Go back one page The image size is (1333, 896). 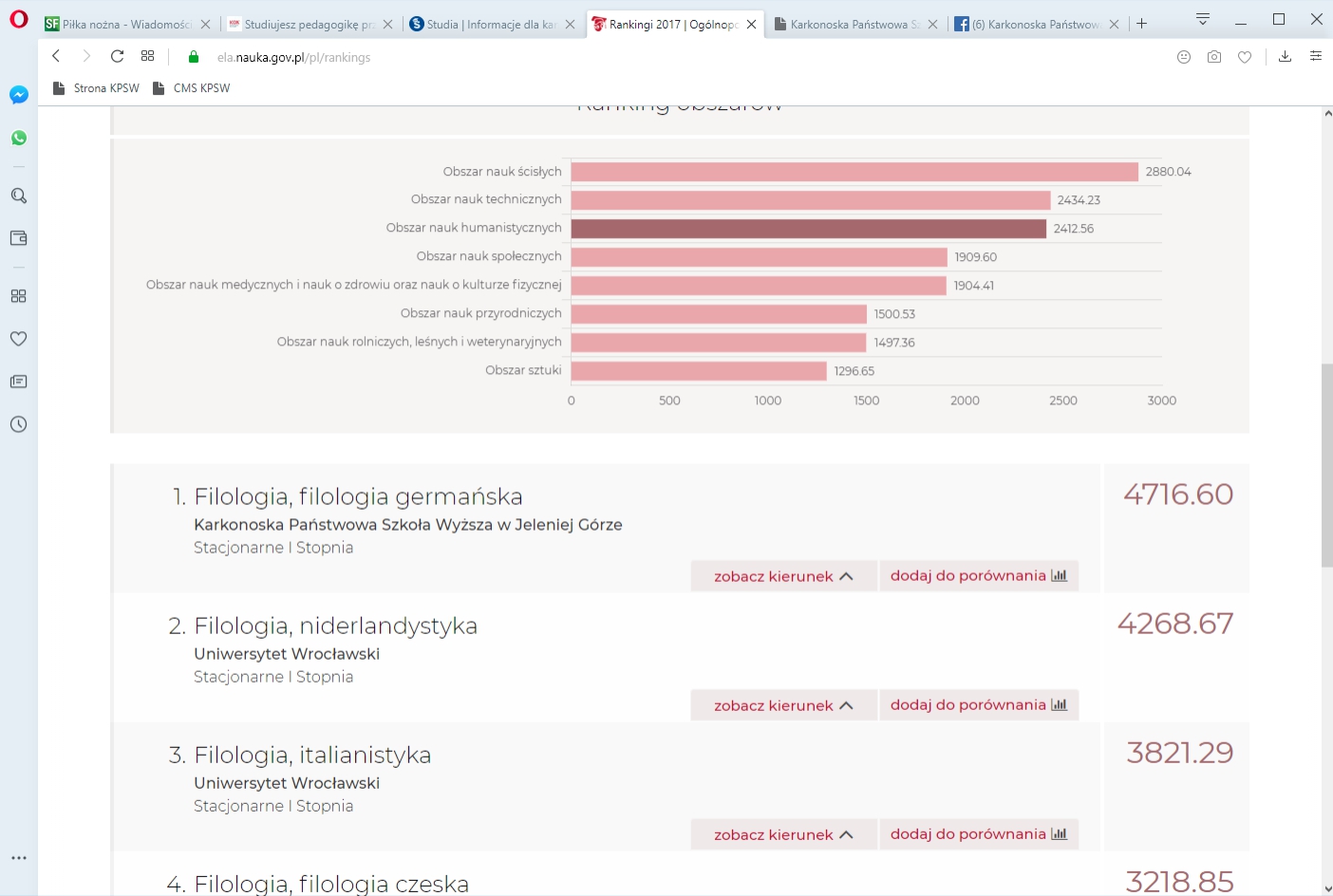click(56, 57)
